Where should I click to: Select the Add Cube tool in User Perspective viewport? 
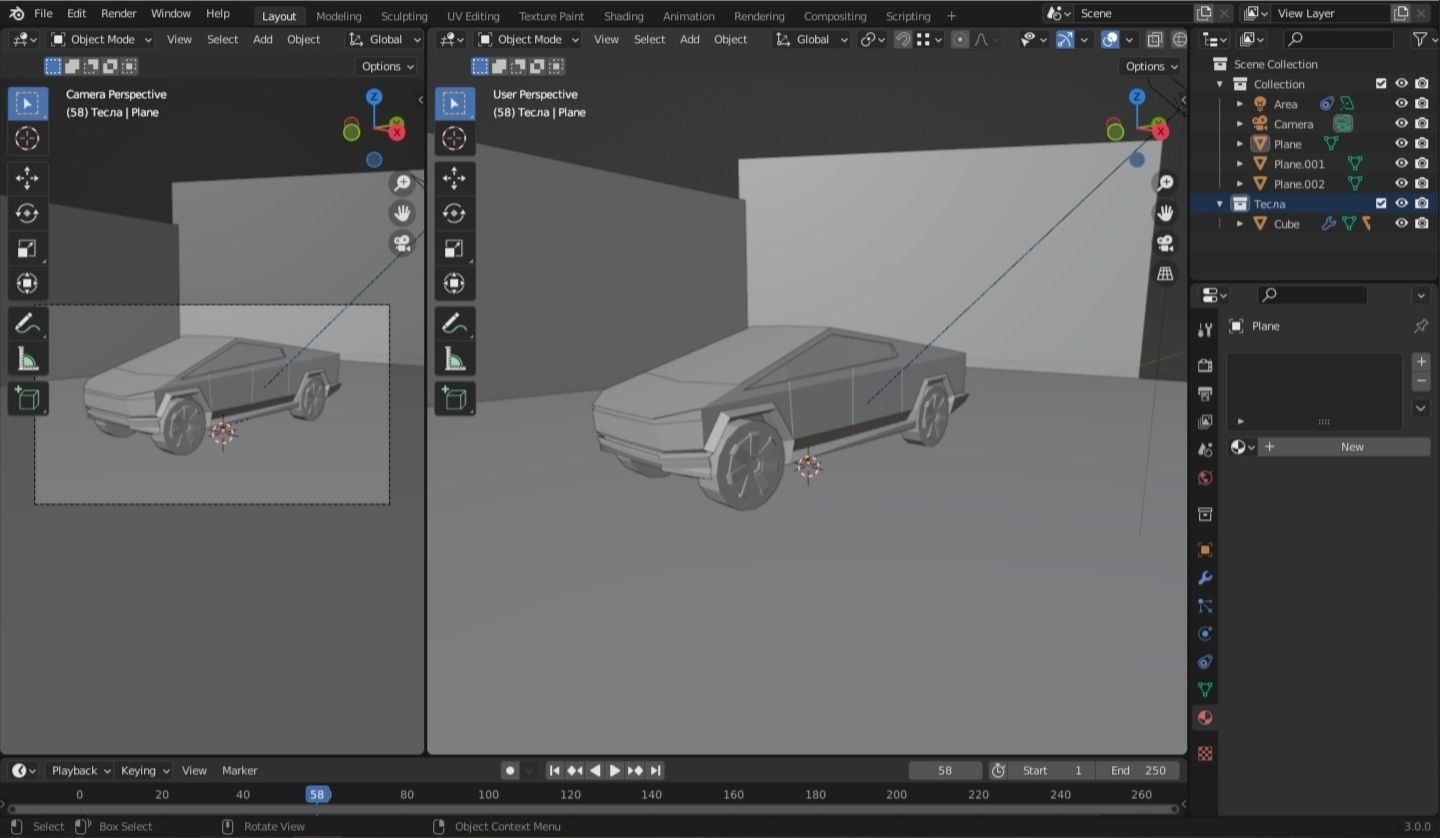click(x=454, y=399)
